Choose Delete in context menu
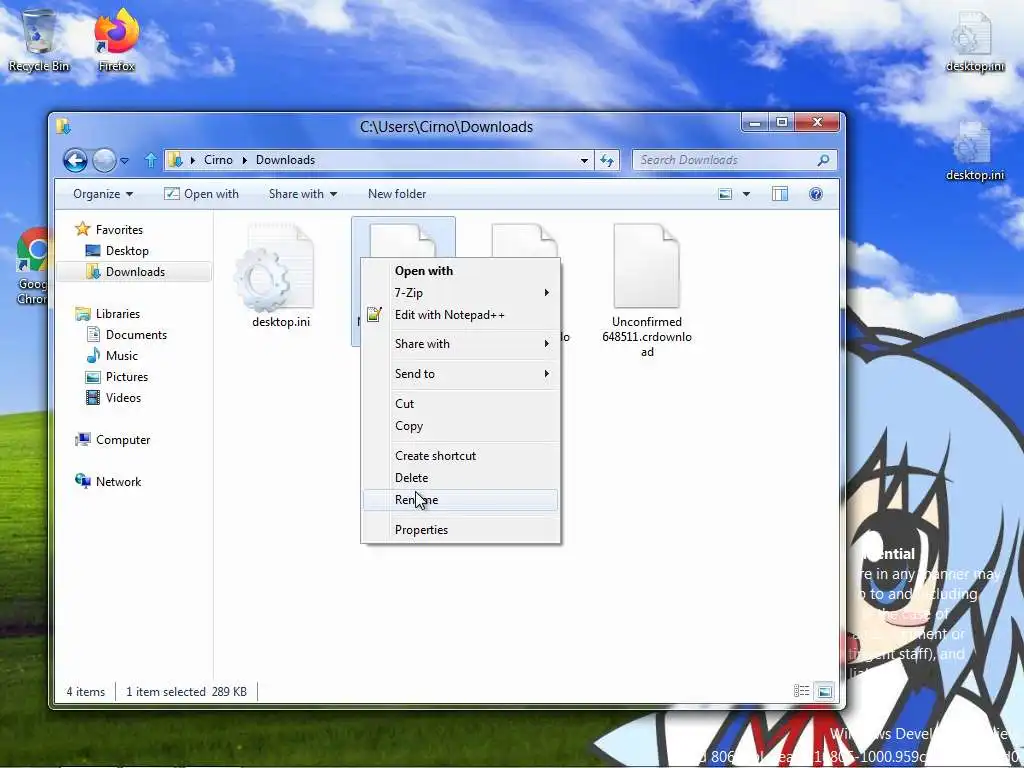Screen dimensions: 1024x768 coord(460,478)
